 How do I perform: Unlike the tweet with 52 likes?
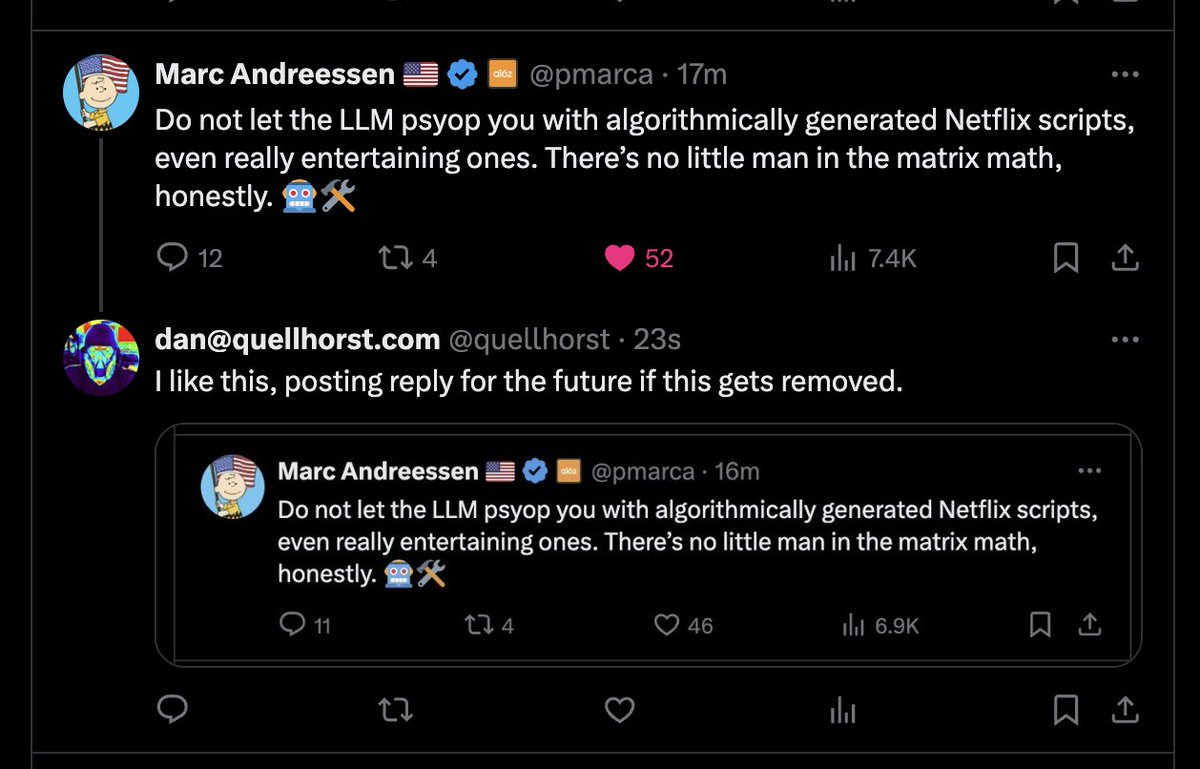click(620, 258)
